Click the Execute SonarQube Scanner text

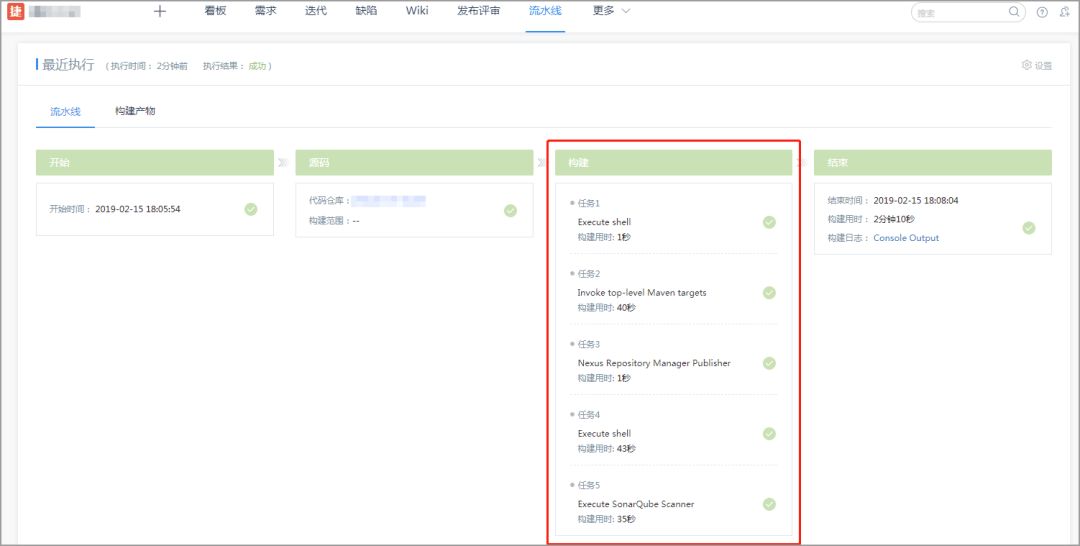click(x=636, y=504)
